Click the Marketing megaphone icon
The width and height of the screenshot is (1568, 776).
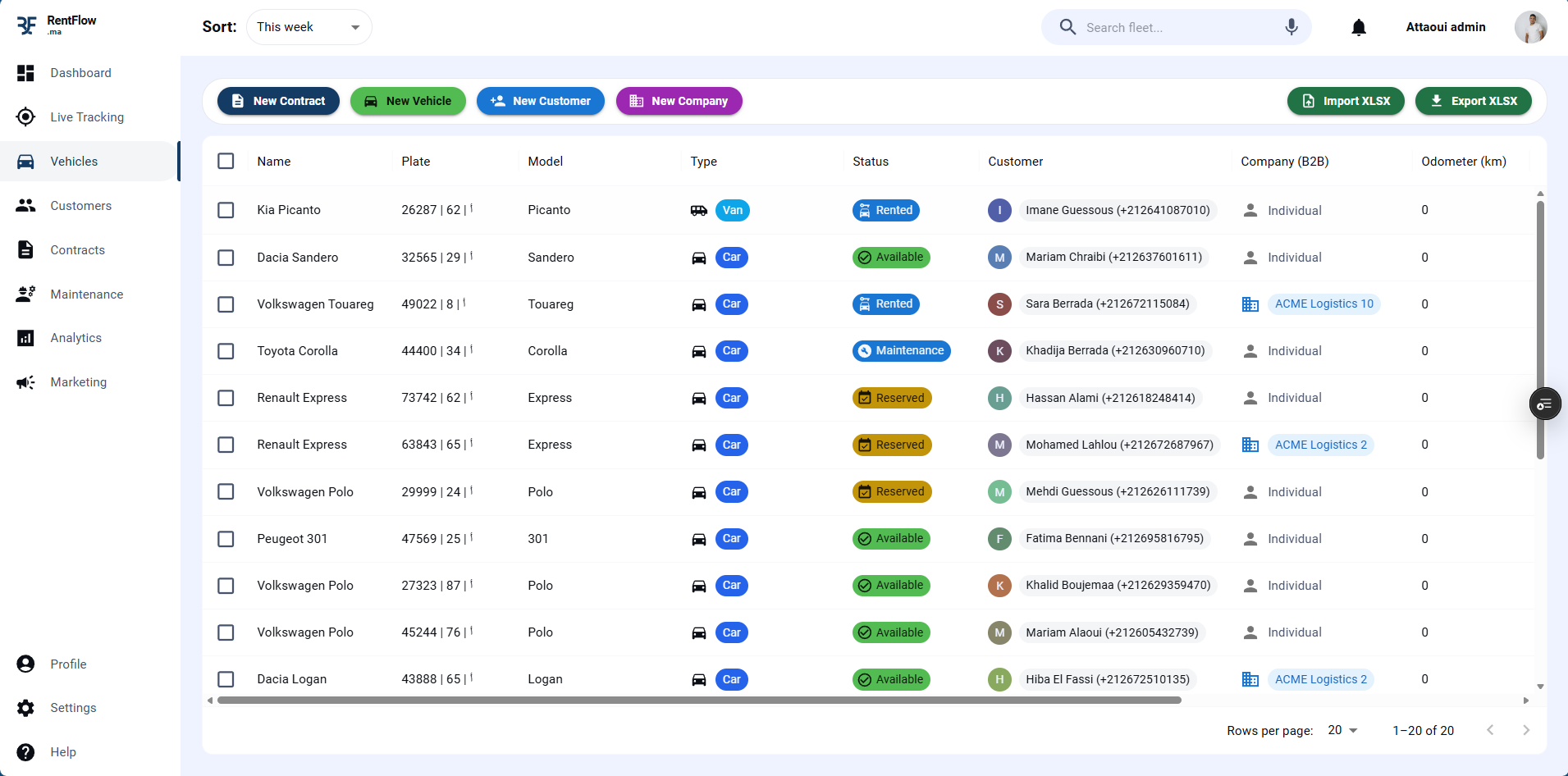(25, 382)
